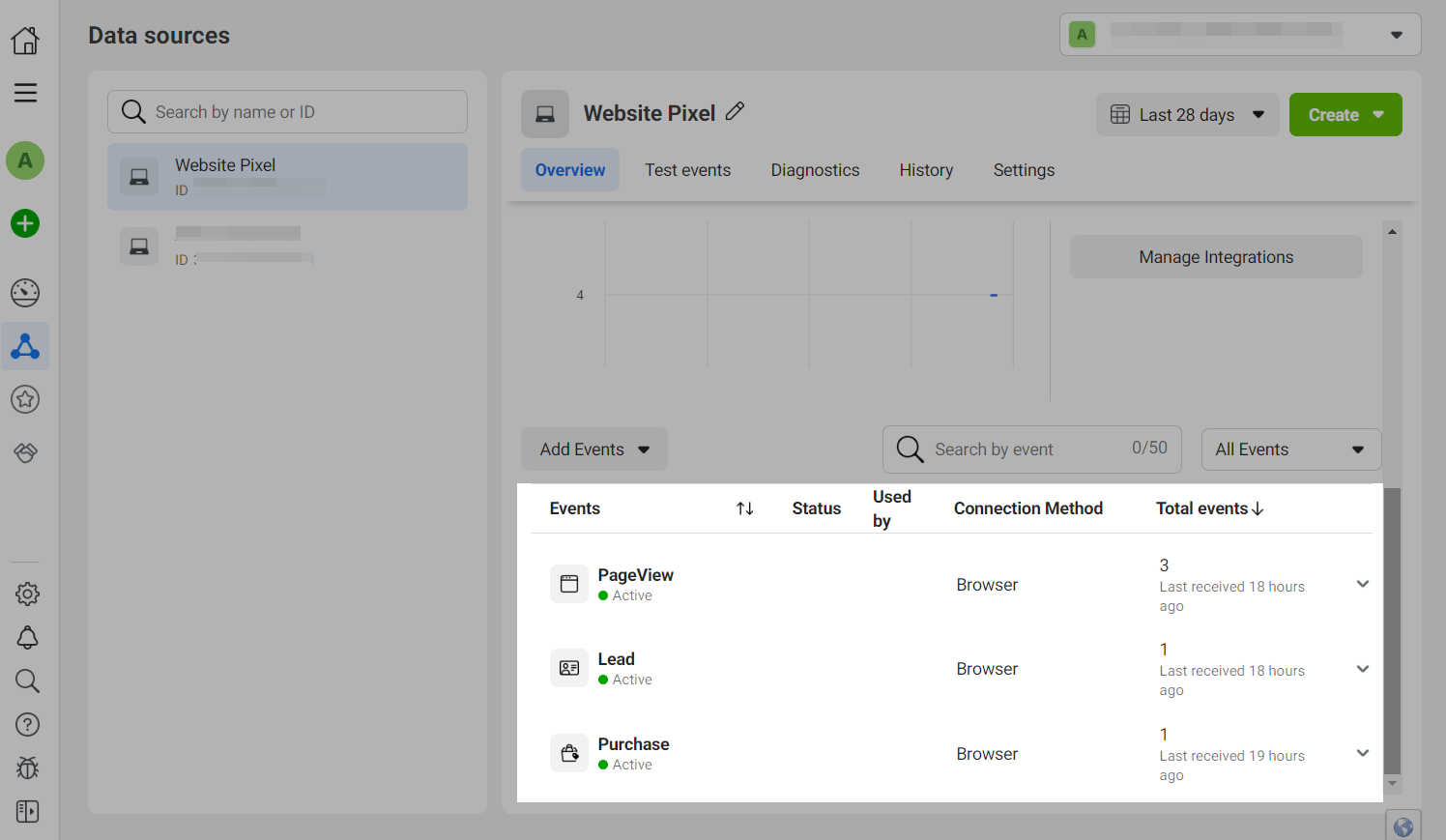Image resolution: width=1446 pixels, height=840 pixels.
Task: Open the Test events tab
Action: [x=687, y=170]
